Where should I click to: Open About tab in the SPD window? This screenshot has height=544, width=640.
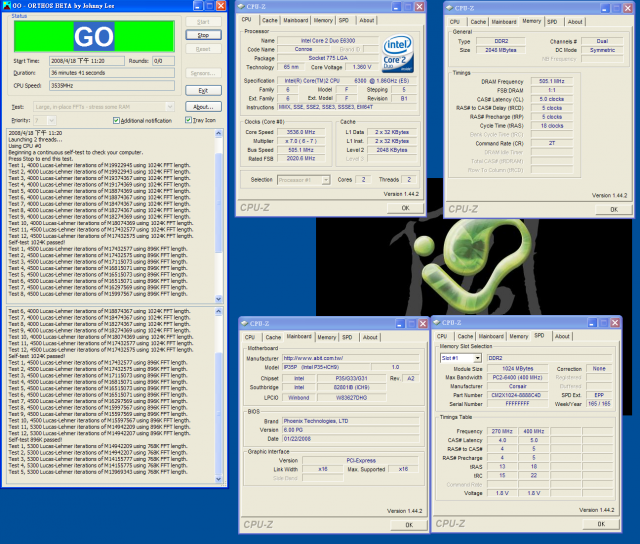click(562, 337)
